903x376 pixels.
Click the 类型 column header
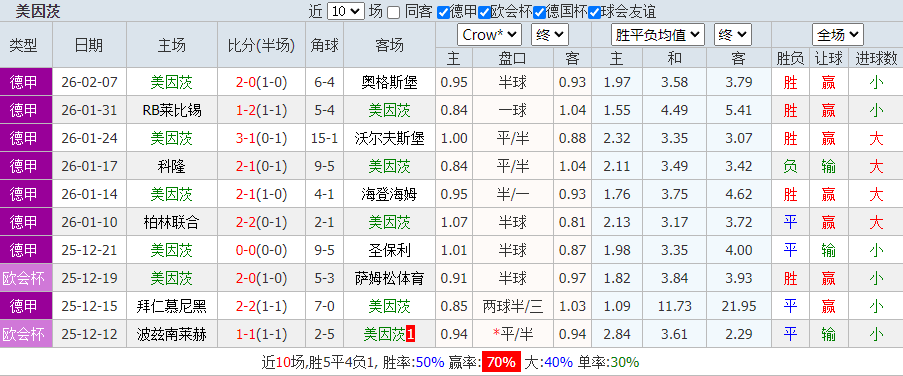(23, 45)
